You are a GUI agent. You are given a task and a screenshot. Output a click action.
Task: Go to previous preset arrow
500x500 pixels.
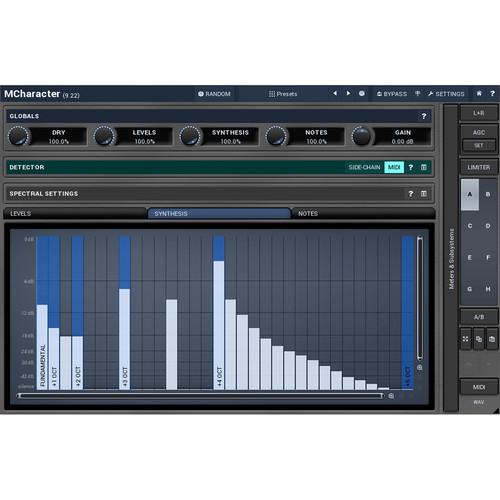click(x=335, y=93)
